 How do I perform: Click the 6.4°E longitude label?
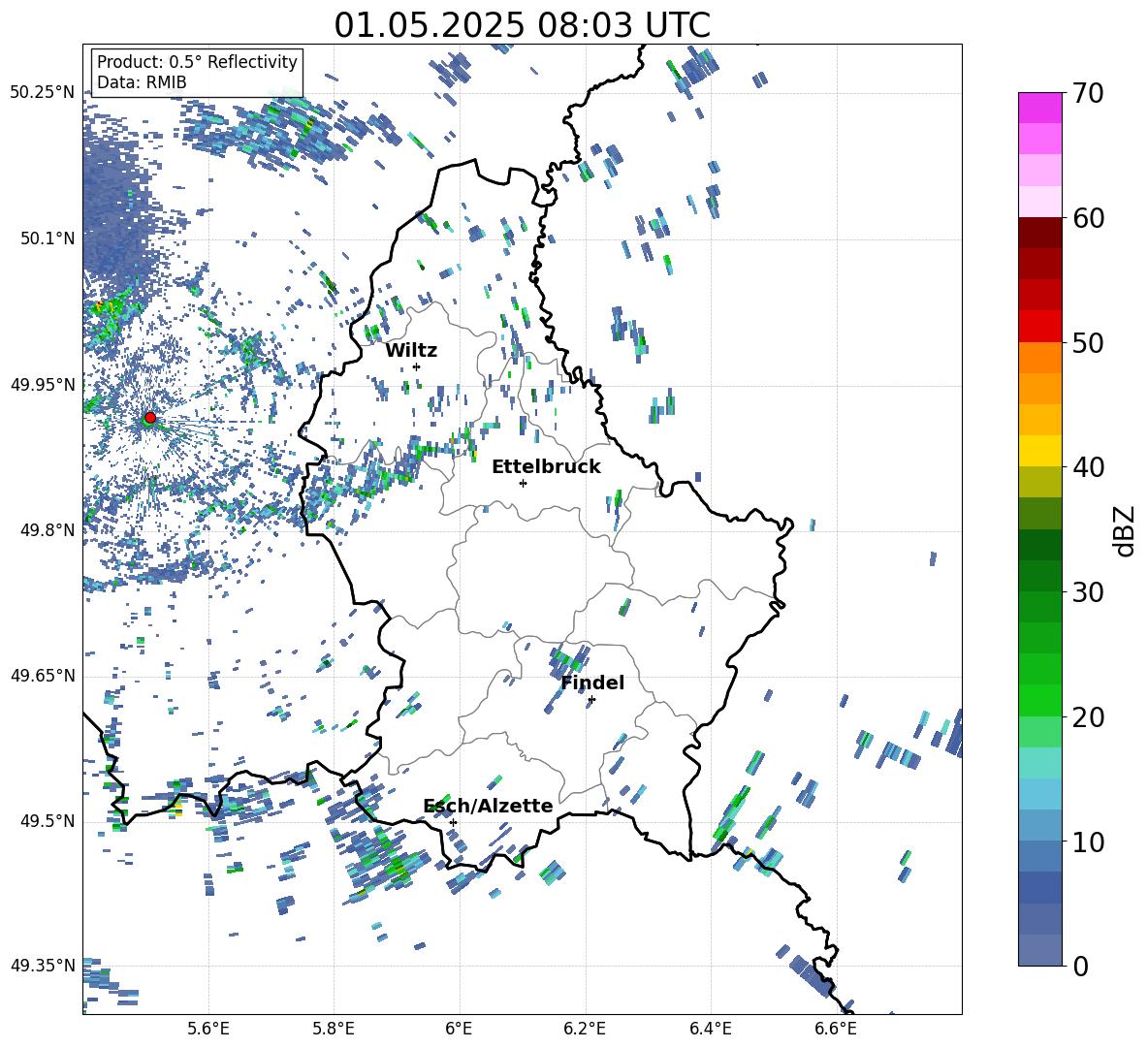pyautogui.click(x=710, y=1029)
